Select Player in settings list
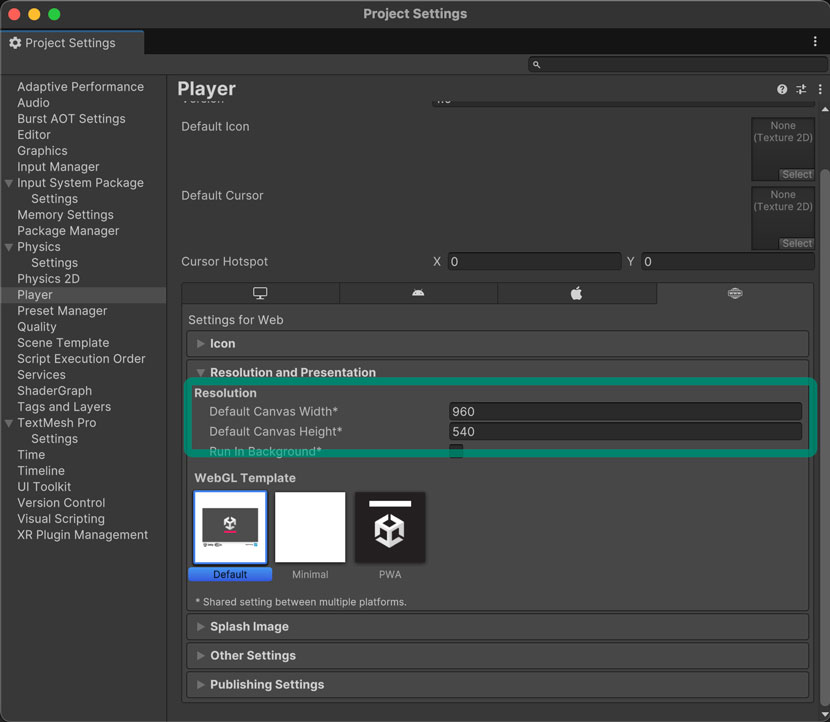830x722 pixels. pyautogui.click(x=84, y=295)
